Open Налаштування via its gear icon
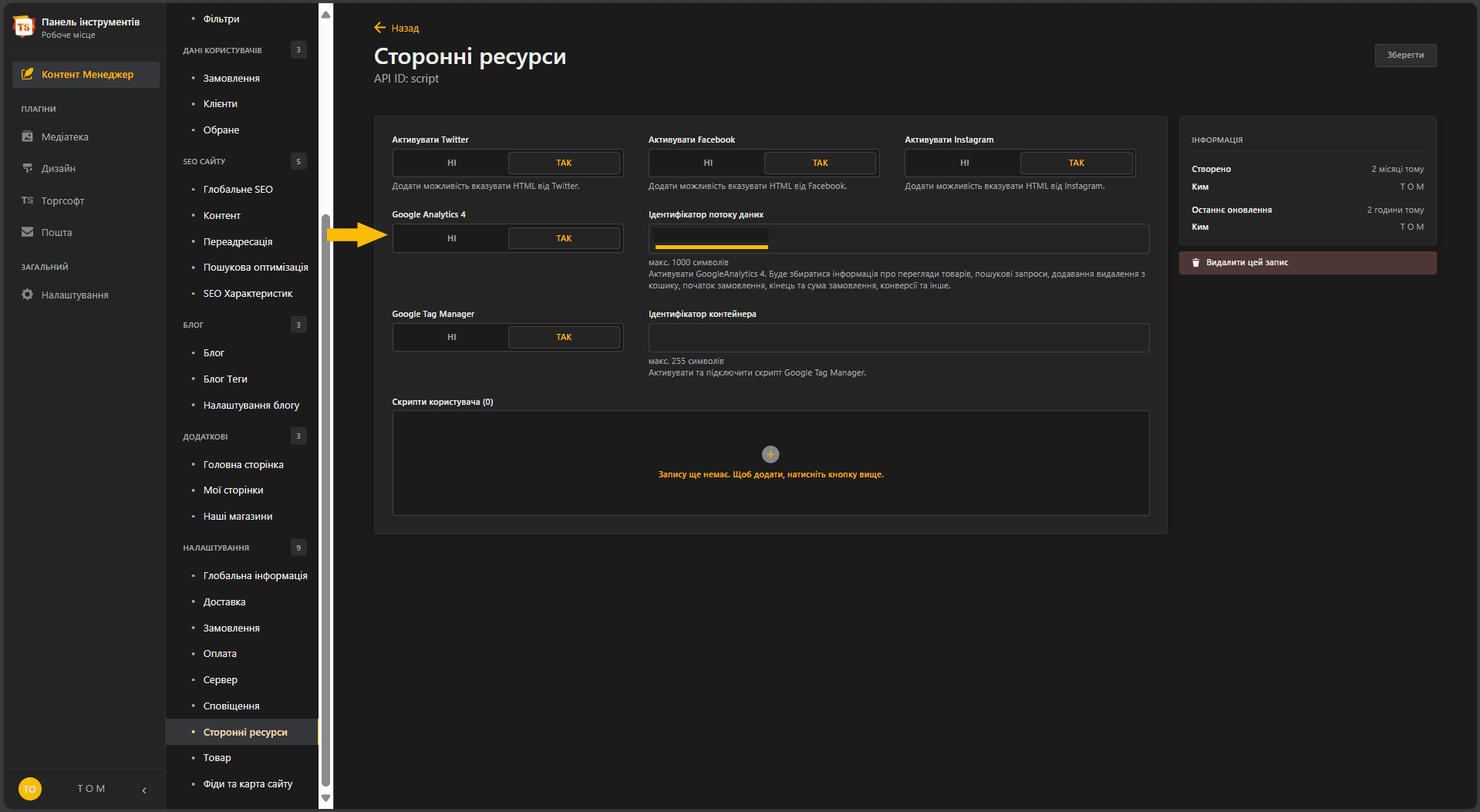 27,294
